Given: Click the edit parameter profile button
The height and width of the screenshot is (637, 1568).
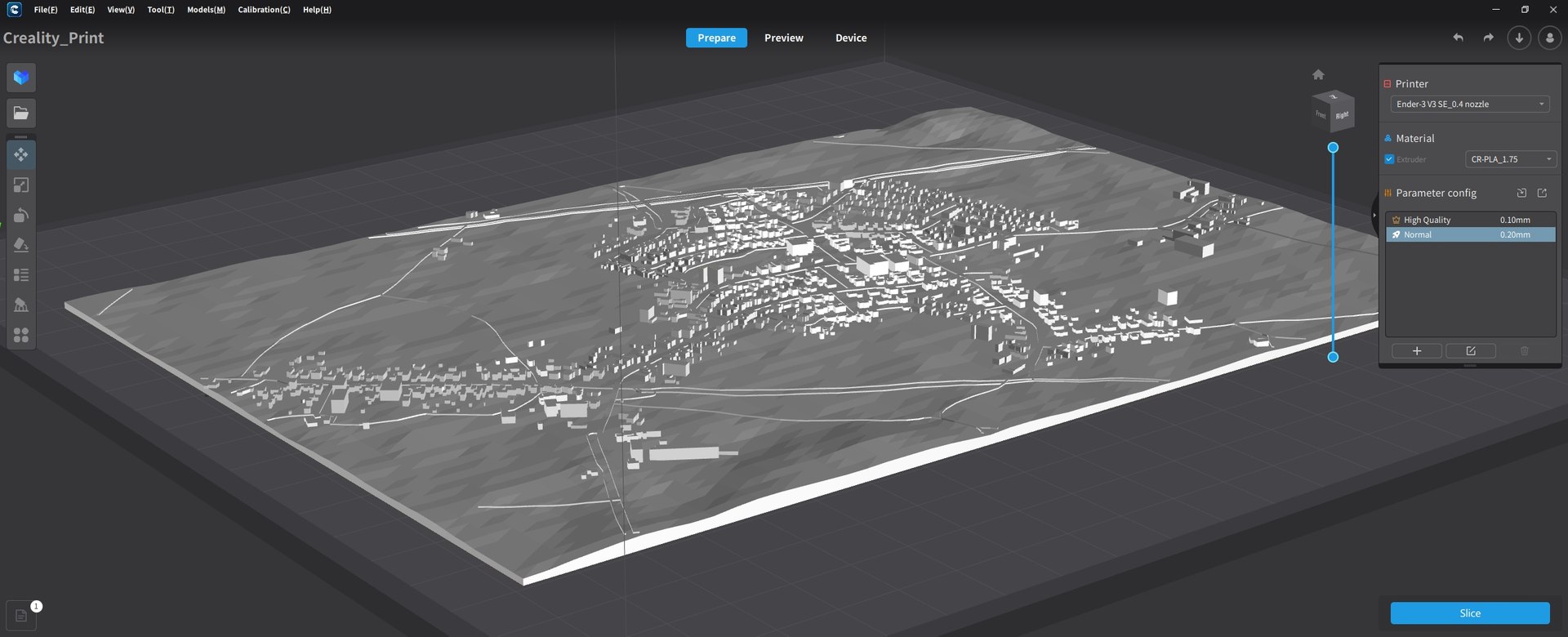Looking at the screenshot, I should (1471, 351).
